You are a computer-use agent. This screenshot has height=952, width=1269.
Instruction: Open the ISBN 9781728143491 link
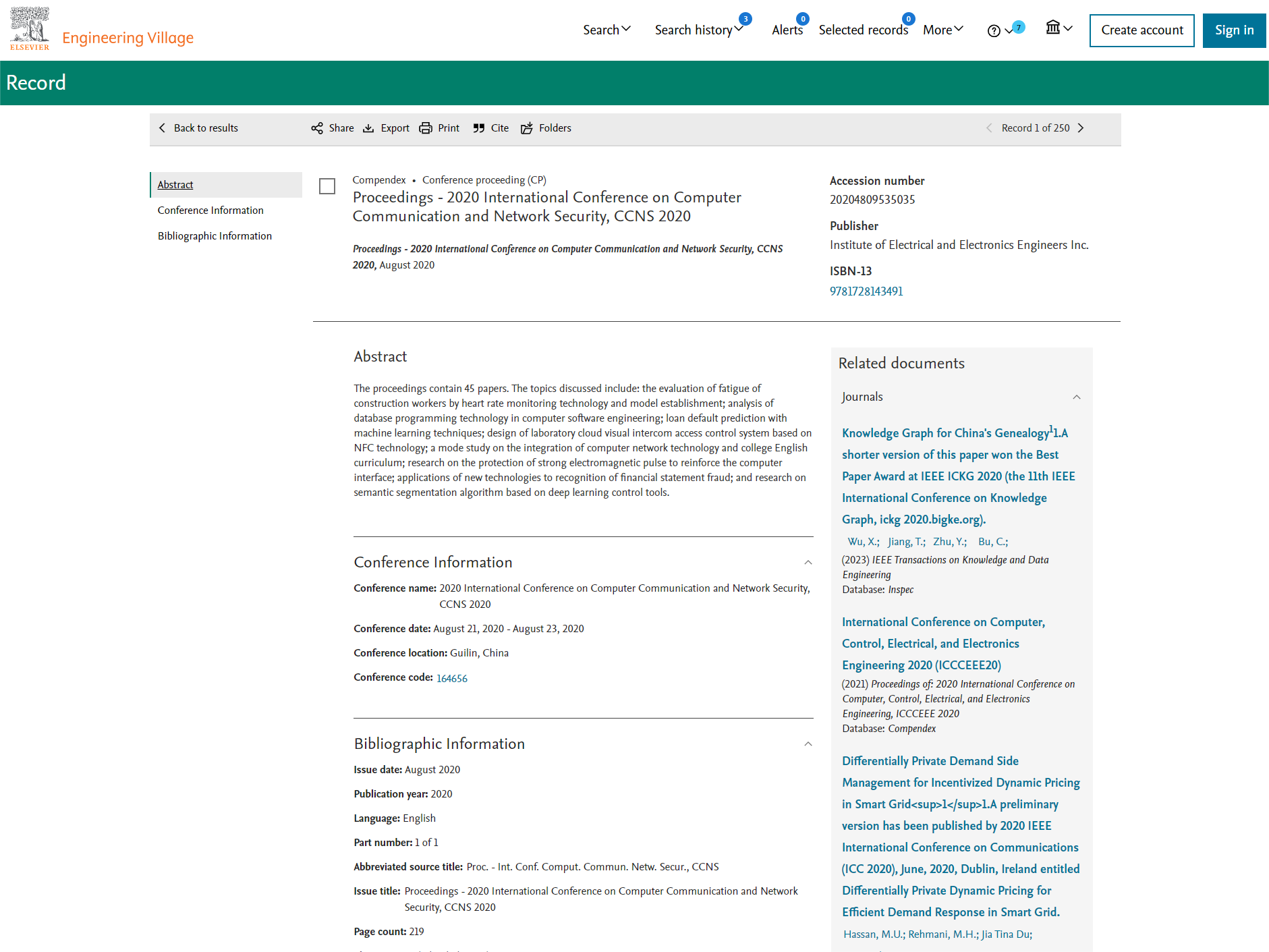pos(866,291)
